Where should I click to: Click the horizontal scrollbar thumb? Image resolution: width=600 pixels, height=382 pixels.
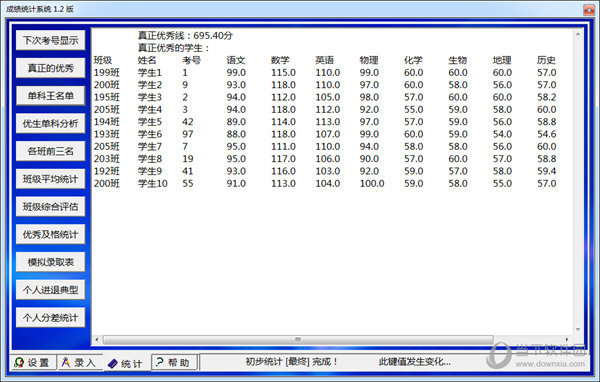click(x=298, y=340)
